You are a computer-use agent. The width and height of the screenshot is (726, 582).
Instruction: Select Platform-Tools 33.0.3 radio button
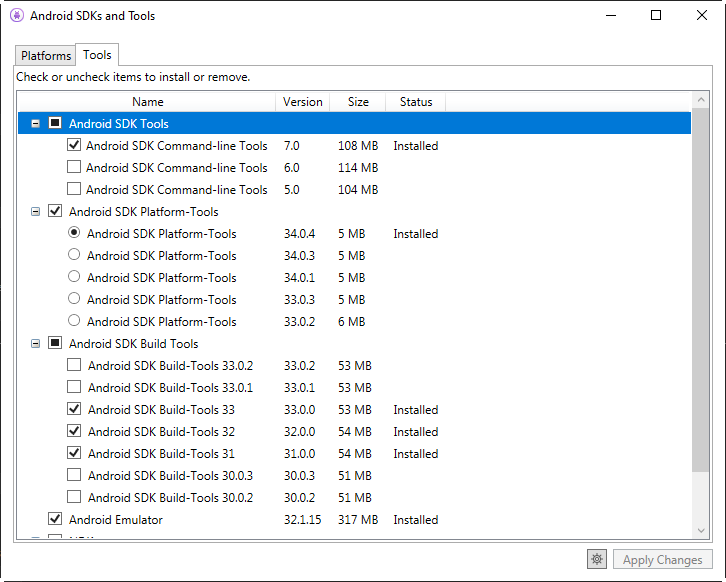tap(74, 298)
